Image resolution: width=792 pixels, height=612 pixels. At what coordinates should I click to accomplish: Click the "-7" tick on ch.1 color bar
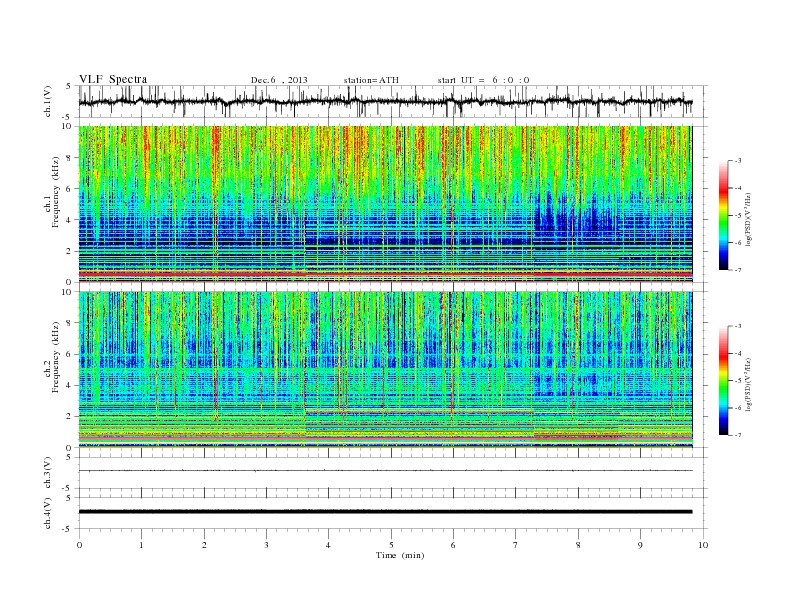pyautogui.click(x=737, y=270)
